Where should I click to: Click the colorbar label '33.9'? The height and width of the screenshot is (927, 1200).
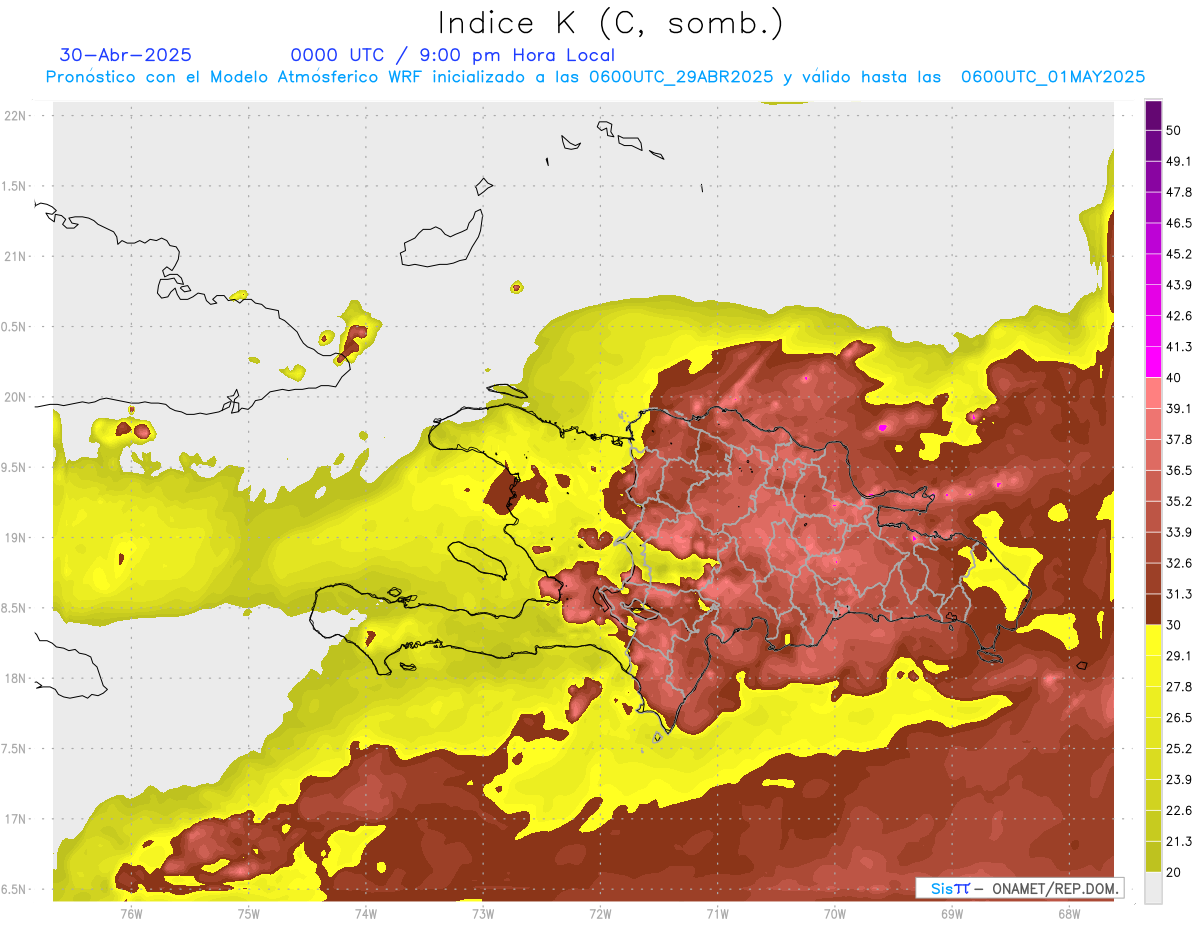tap(1179, 532)
